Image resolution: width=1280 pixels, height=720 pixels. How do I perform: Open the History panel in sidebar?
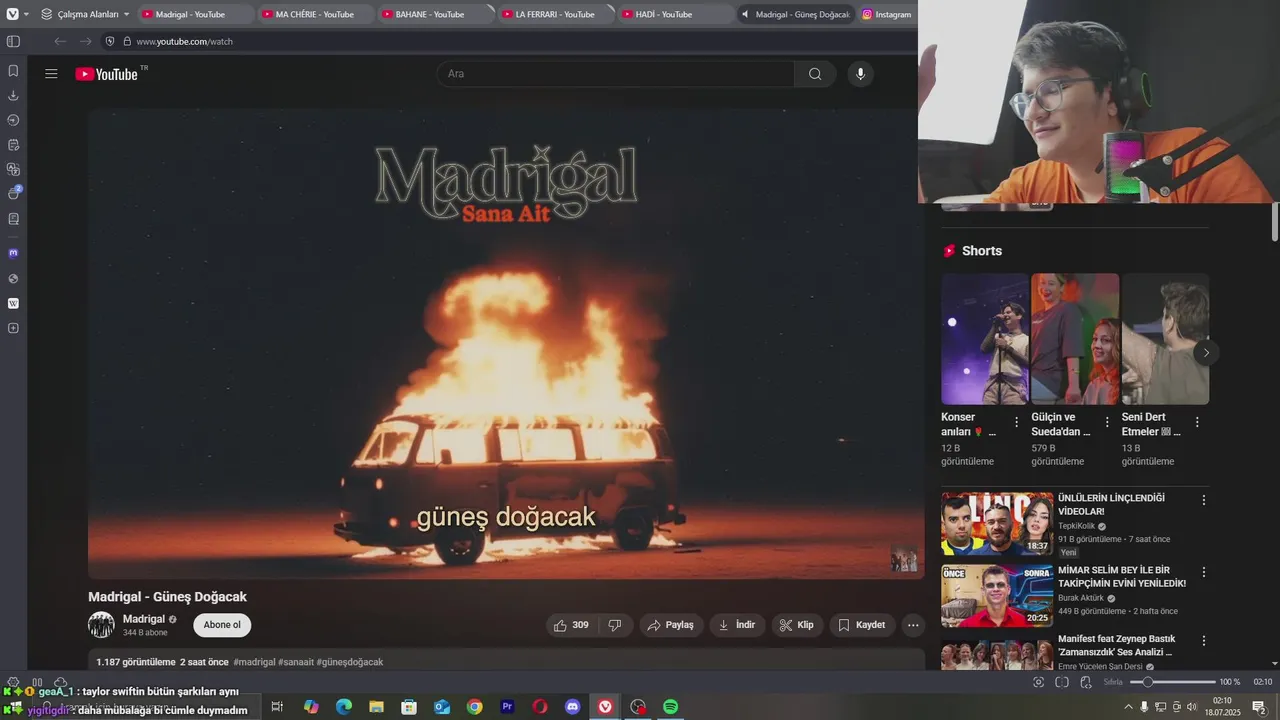[13, 120]
